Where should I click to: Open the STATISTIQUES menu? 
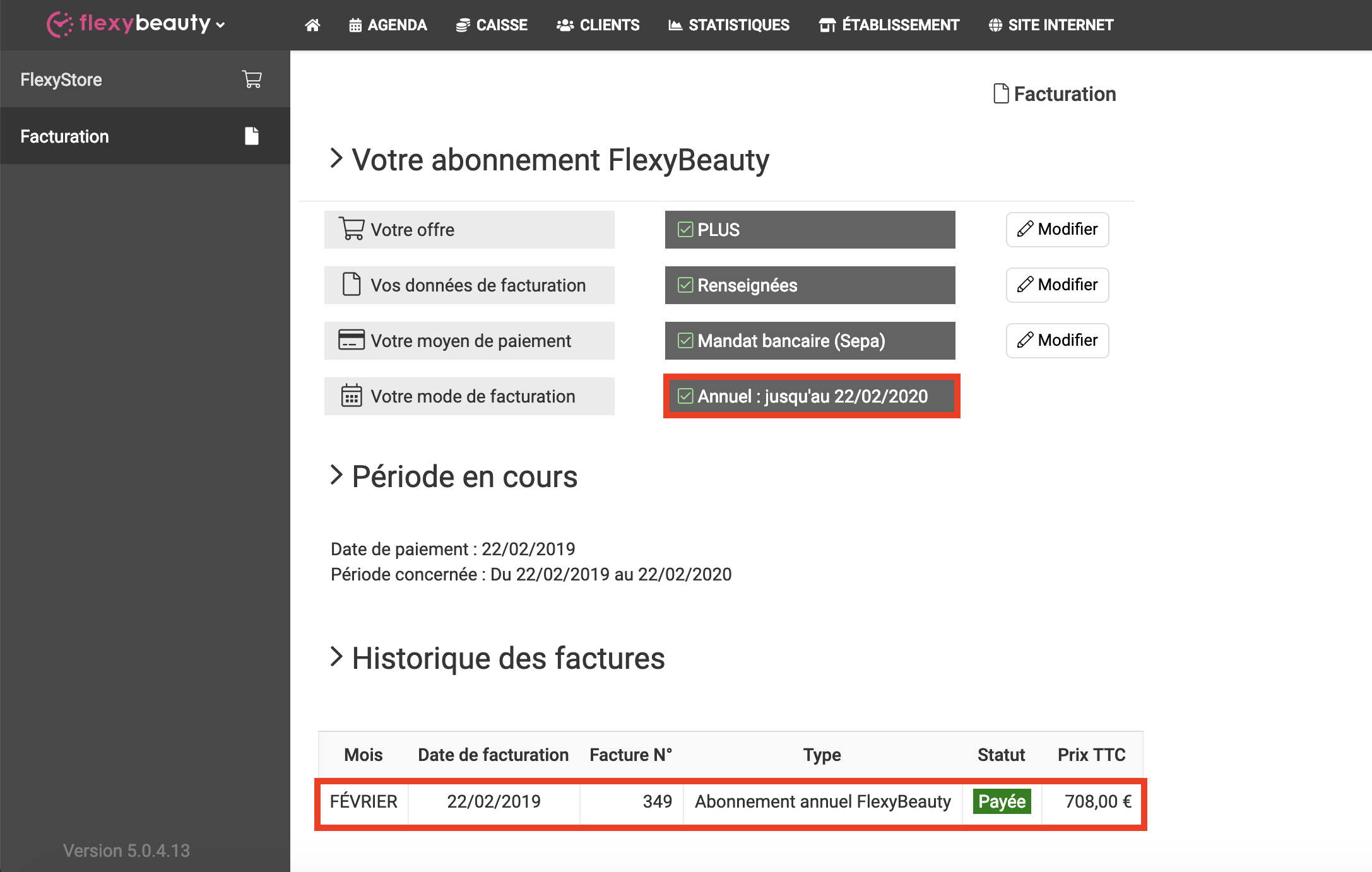(729, 25)
